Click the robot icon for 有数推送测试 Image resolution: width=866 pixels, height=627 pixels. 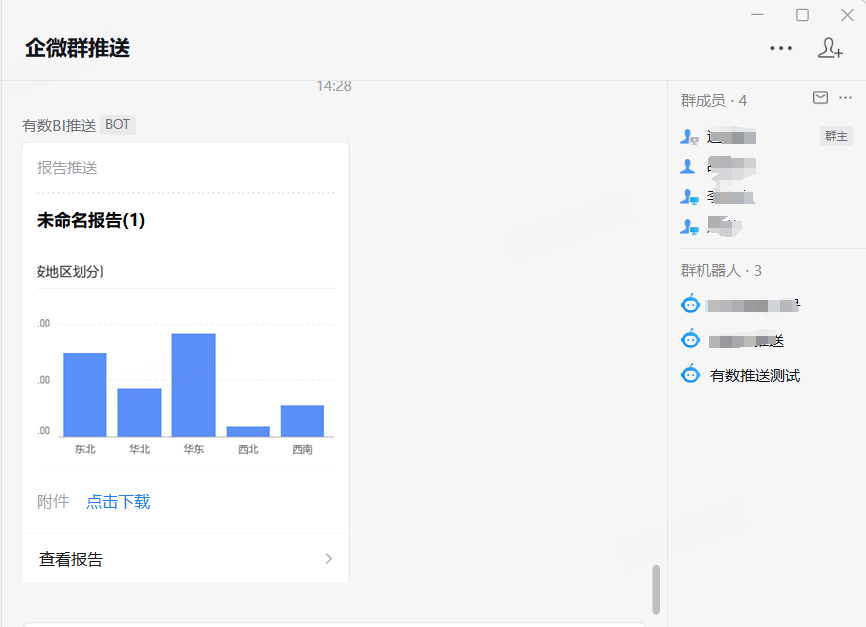690,375
